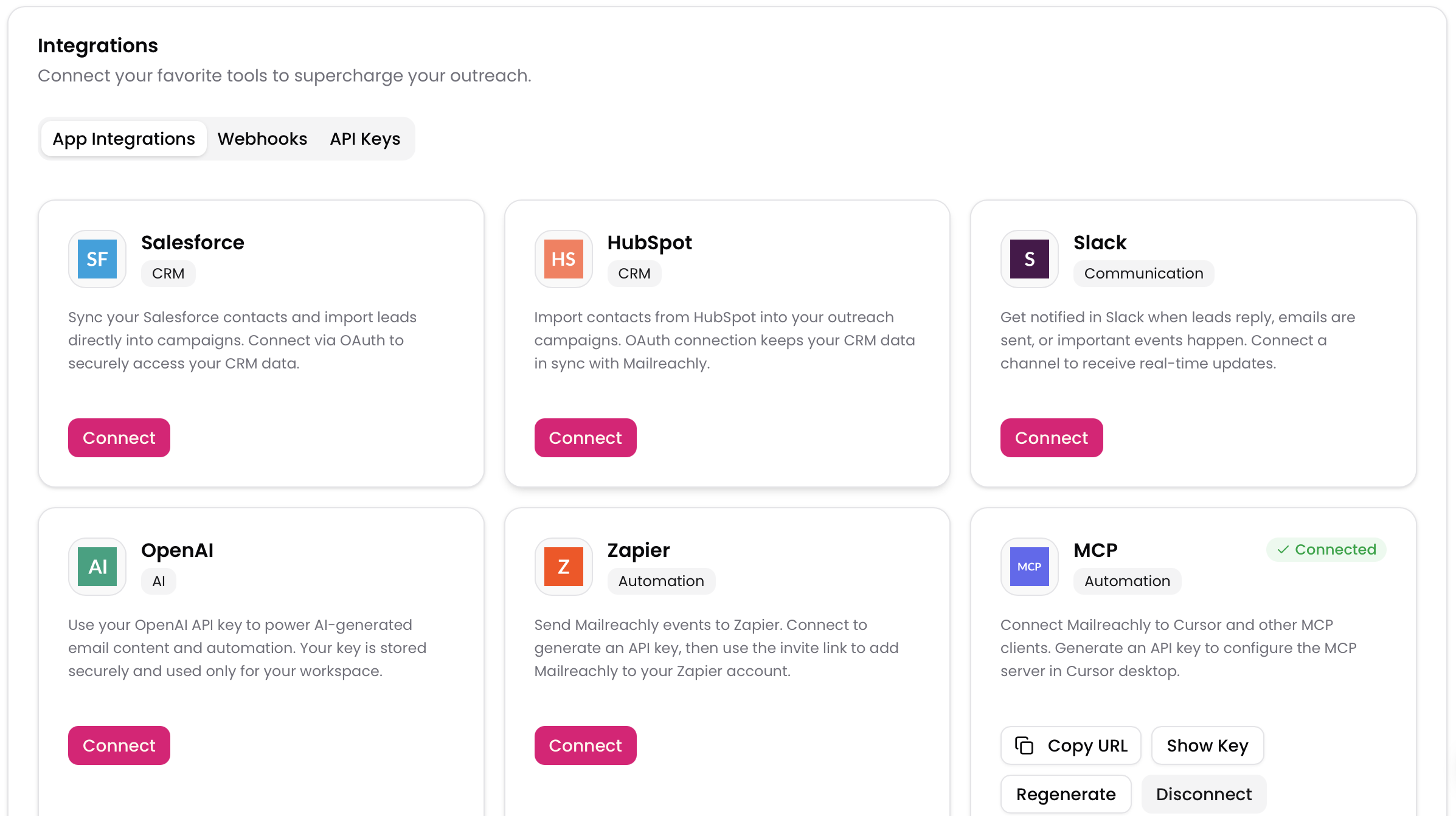This screenshot has height=816, width=1456.
Task: Regenerate the MCP key
Action: click(x=1066, y=794)
